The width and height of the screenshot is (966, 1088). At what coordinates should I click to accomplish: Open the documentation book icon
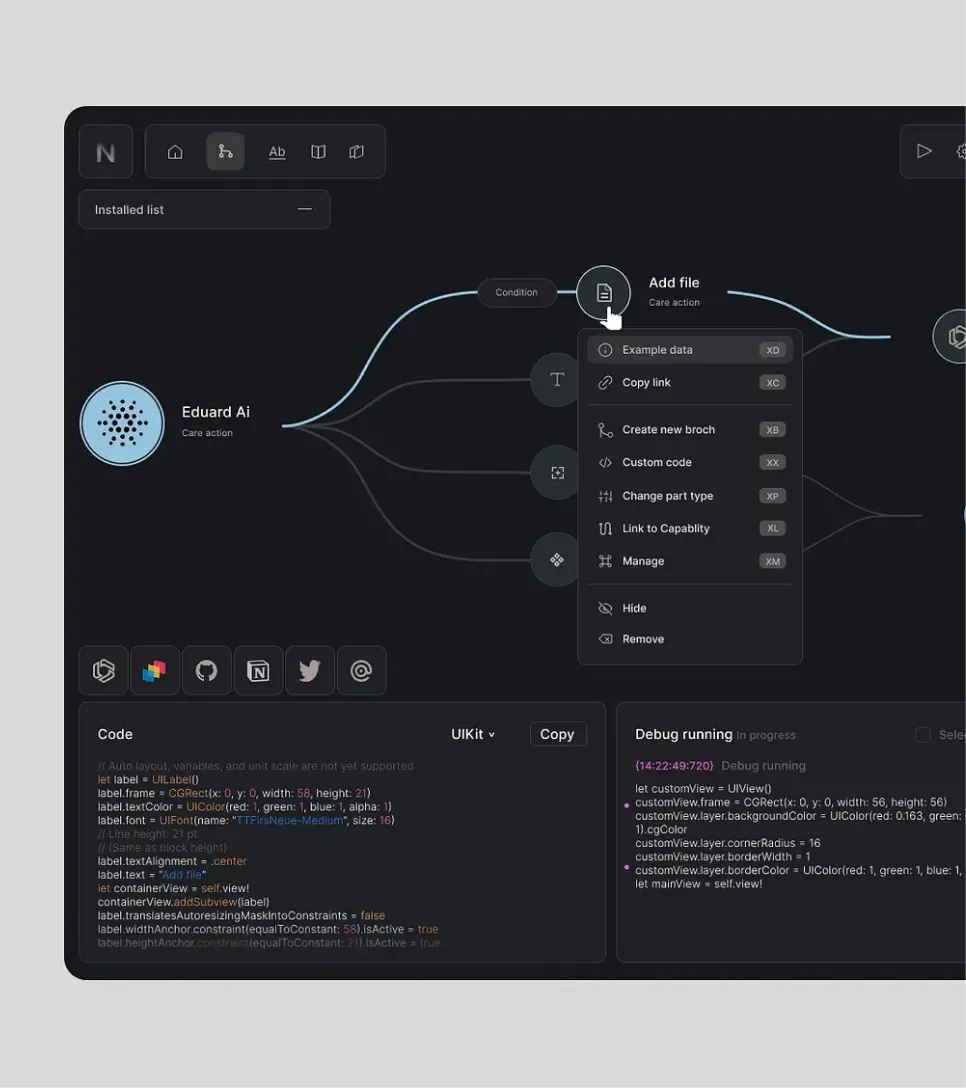point(317,152)
